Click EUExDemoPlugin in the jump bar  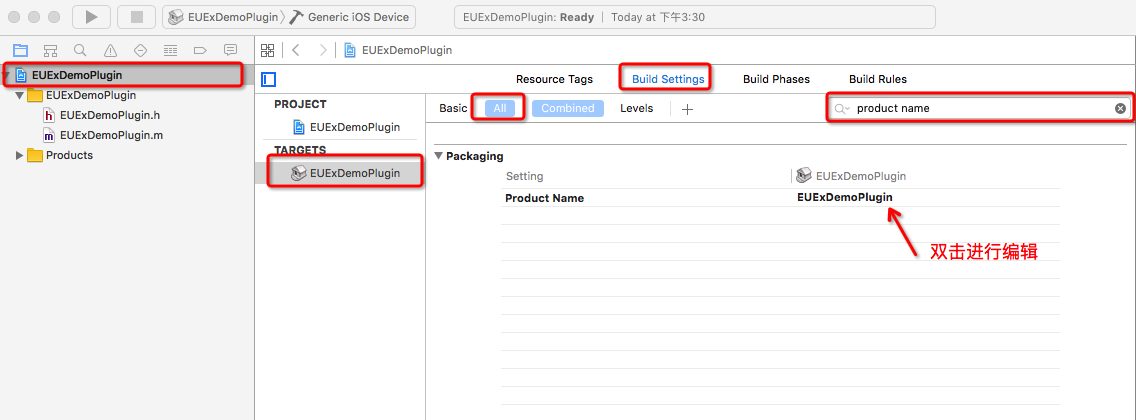[x=407, y=50]
